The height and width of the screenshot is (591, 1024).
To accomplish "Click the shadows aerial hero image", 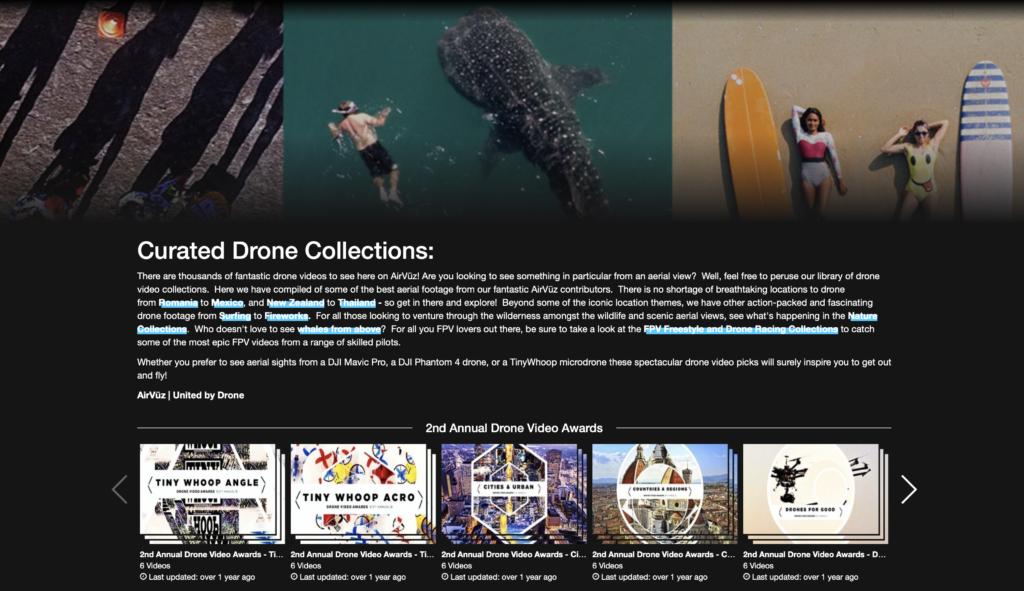I will [x=141, y=108].
